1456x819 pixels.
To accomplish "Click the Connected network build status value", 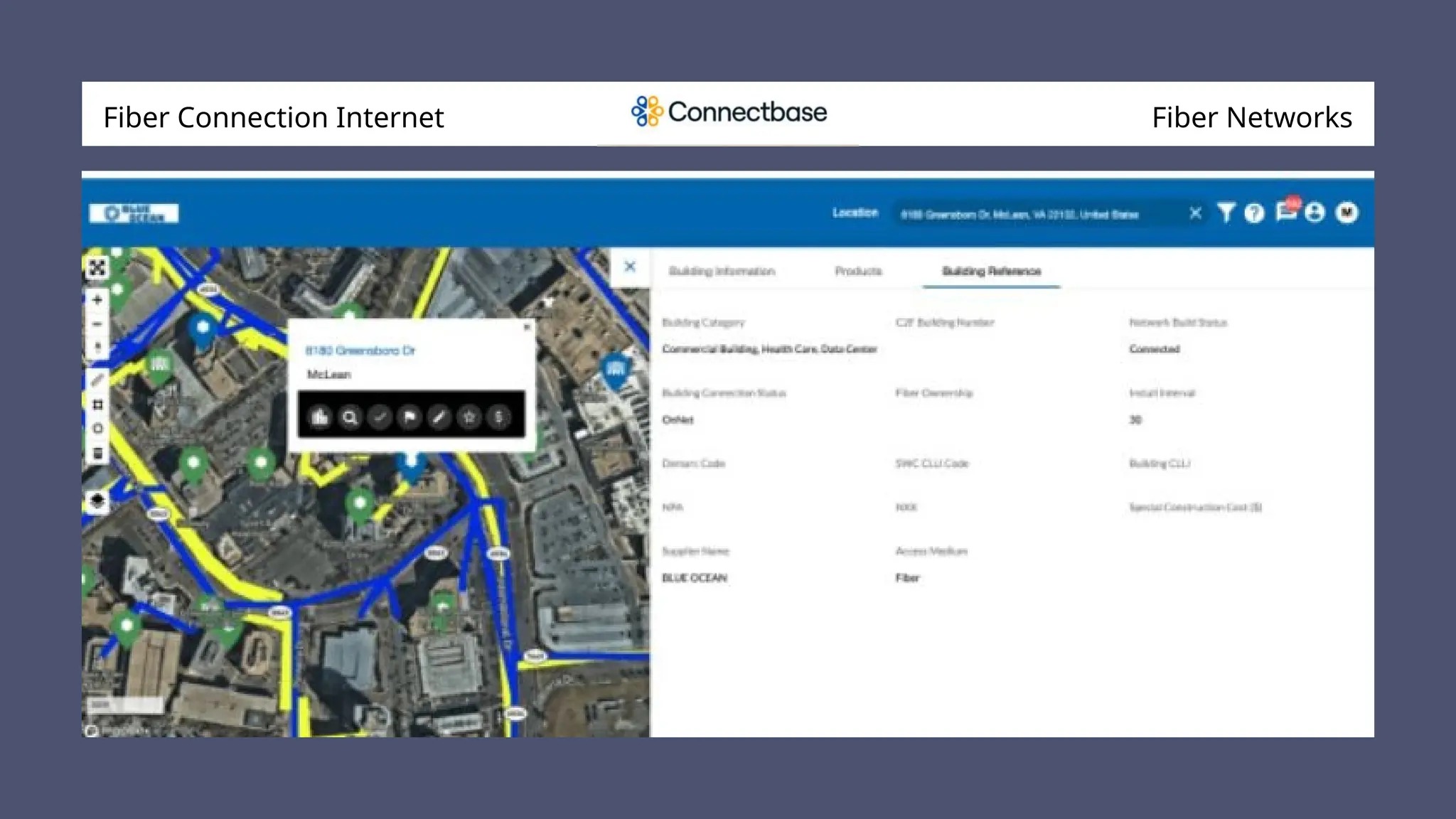I will coord(1155,349).
